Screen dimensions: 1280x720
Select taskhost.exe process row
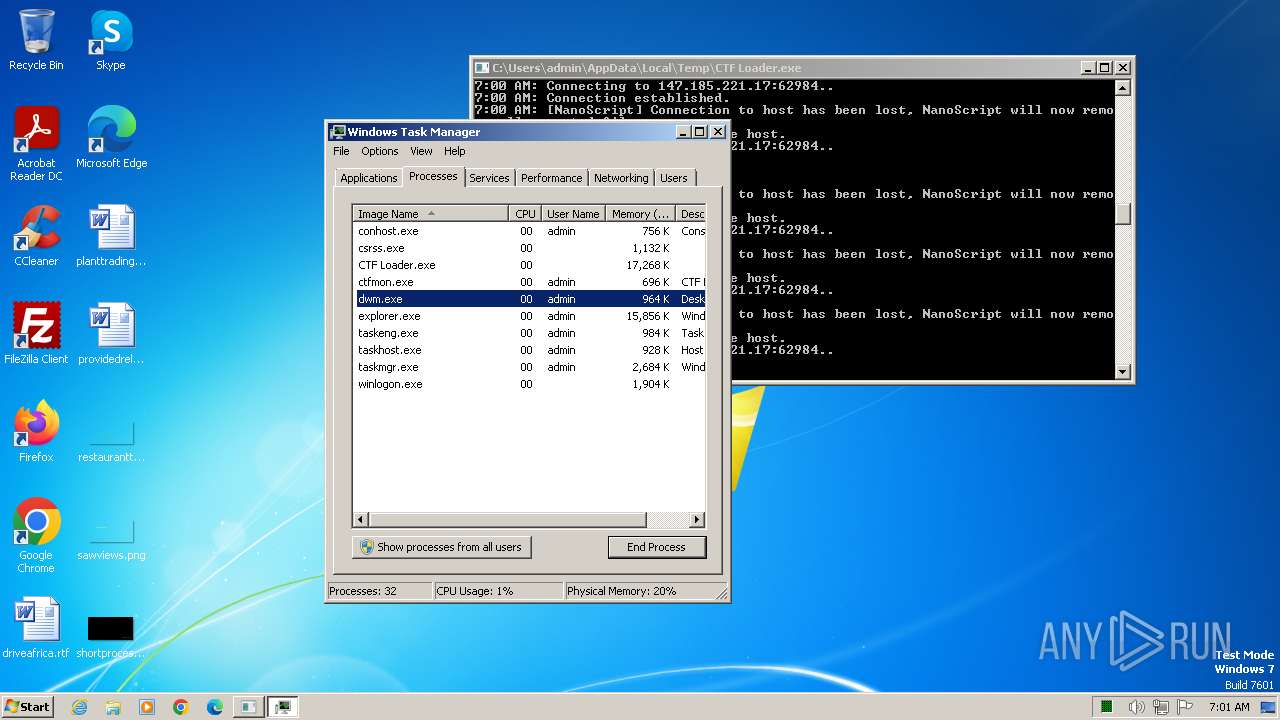pos(530,350)
